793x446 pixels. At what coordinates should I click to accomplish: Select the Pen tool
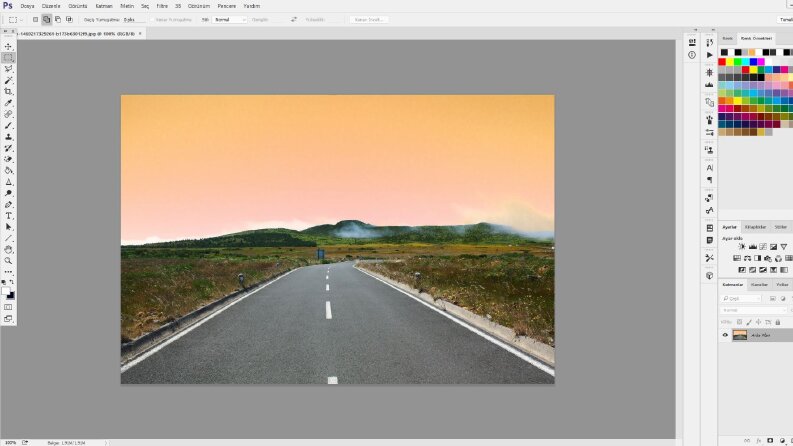pyautogui.click(x=8, y=205)
